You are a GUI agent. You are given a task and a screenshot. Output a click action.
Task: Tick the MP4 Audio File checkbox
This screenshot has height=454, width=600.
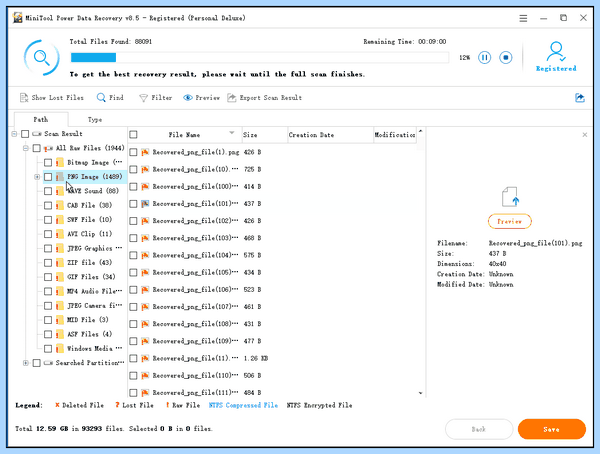tap(48, 291)
